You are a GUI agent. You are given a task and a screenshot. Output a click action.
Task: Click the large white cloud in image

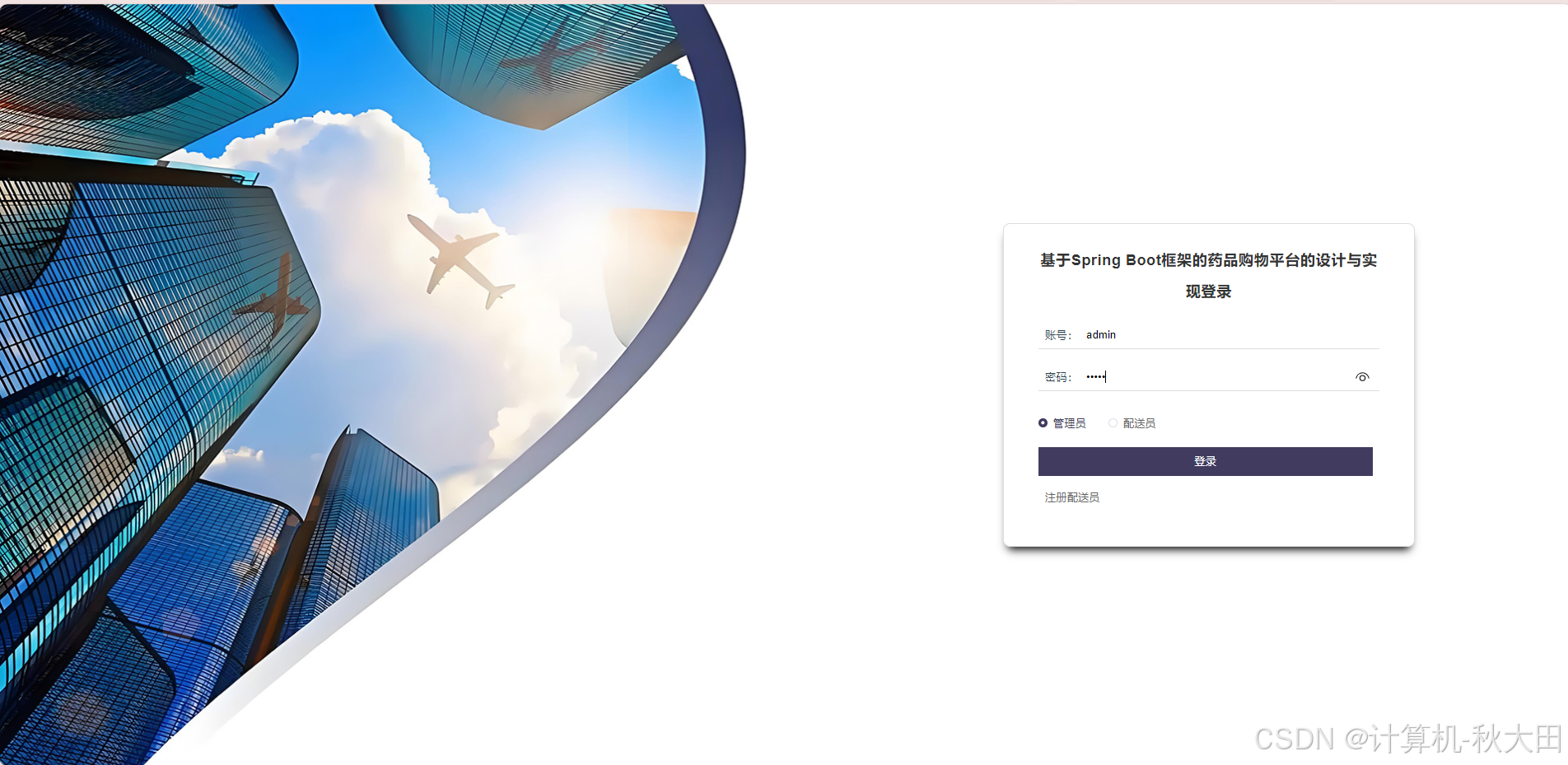371,189
